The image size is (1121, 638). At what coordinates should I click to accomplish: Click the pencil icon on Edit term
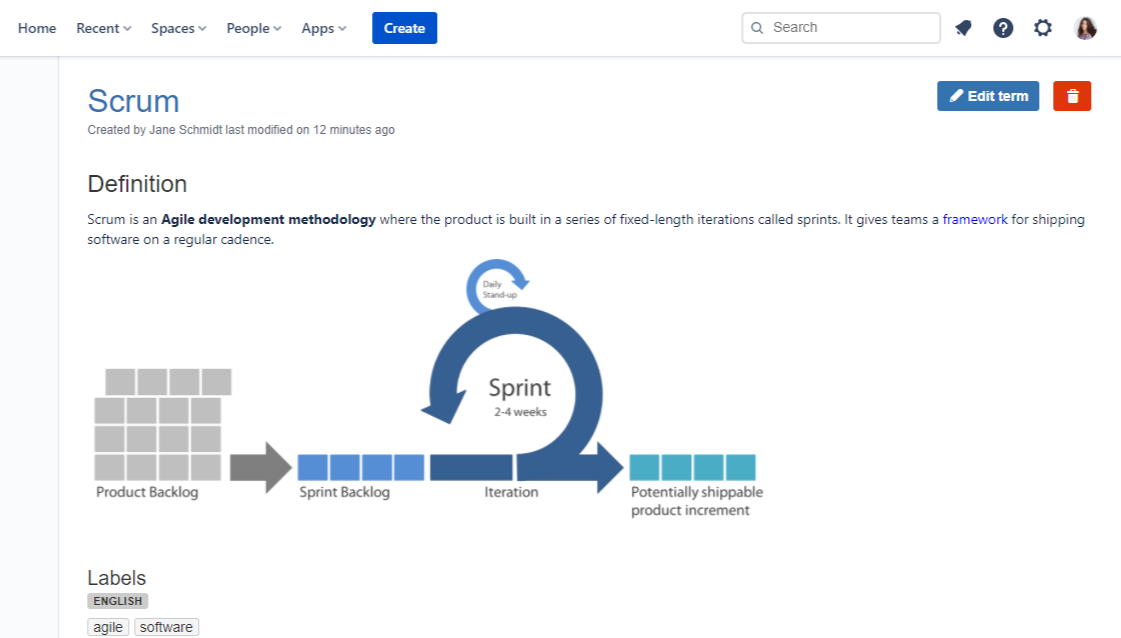tap(957, 96)
